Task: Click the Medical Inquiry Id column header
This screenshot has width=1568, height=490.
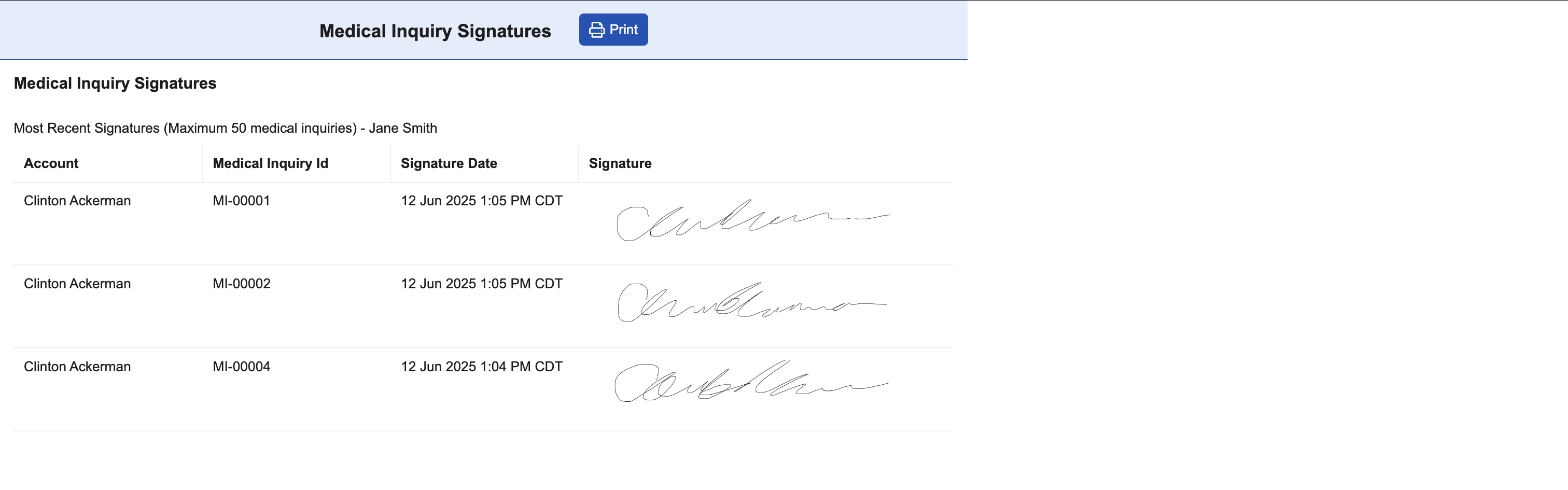Action: coord(270,163)
